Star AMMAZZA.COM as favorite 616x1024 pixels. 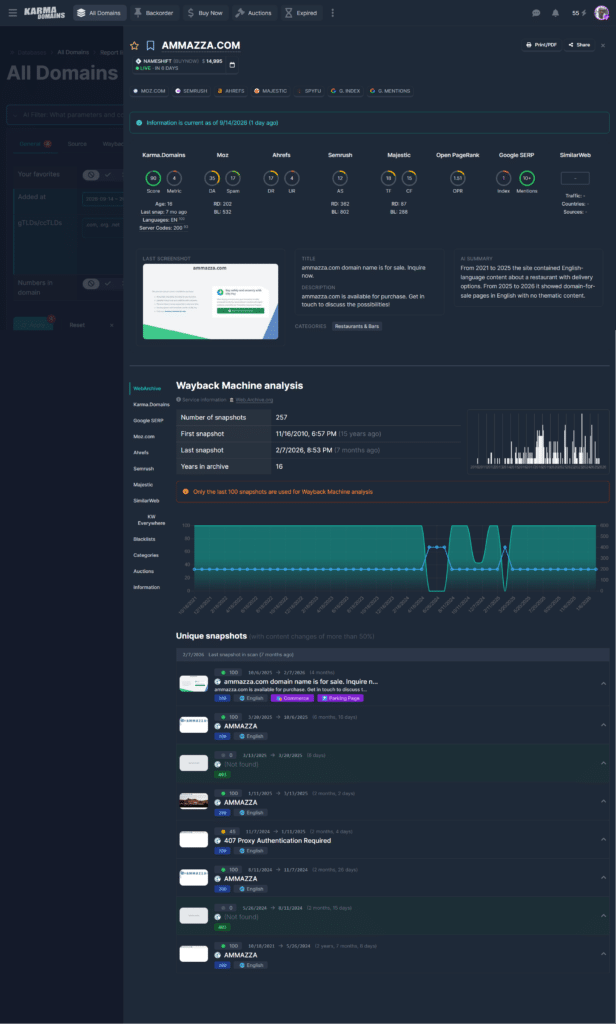tap(135, 46)
